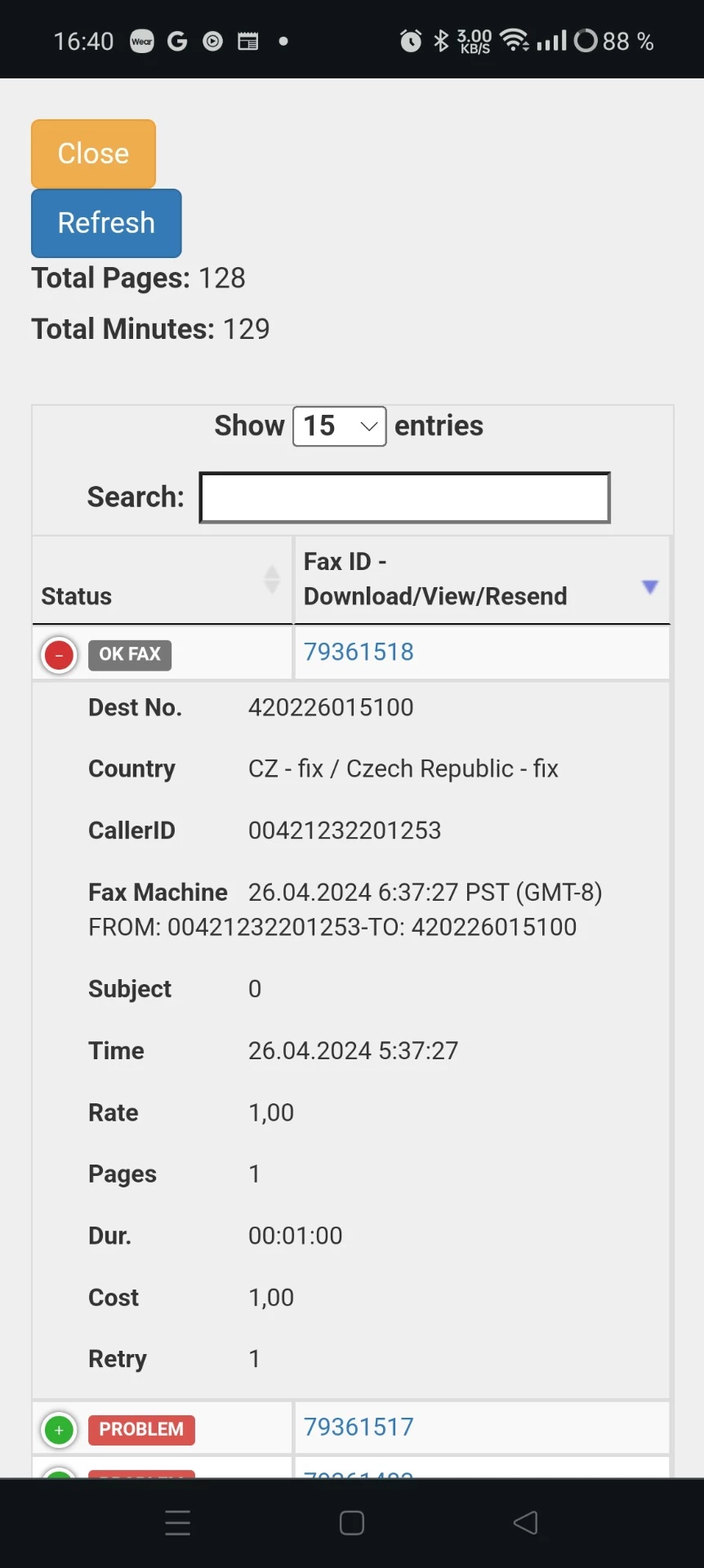Viewport: 704px width, 1568px height.
Task: Tap the Close button
Action: (x=93, y=154)
